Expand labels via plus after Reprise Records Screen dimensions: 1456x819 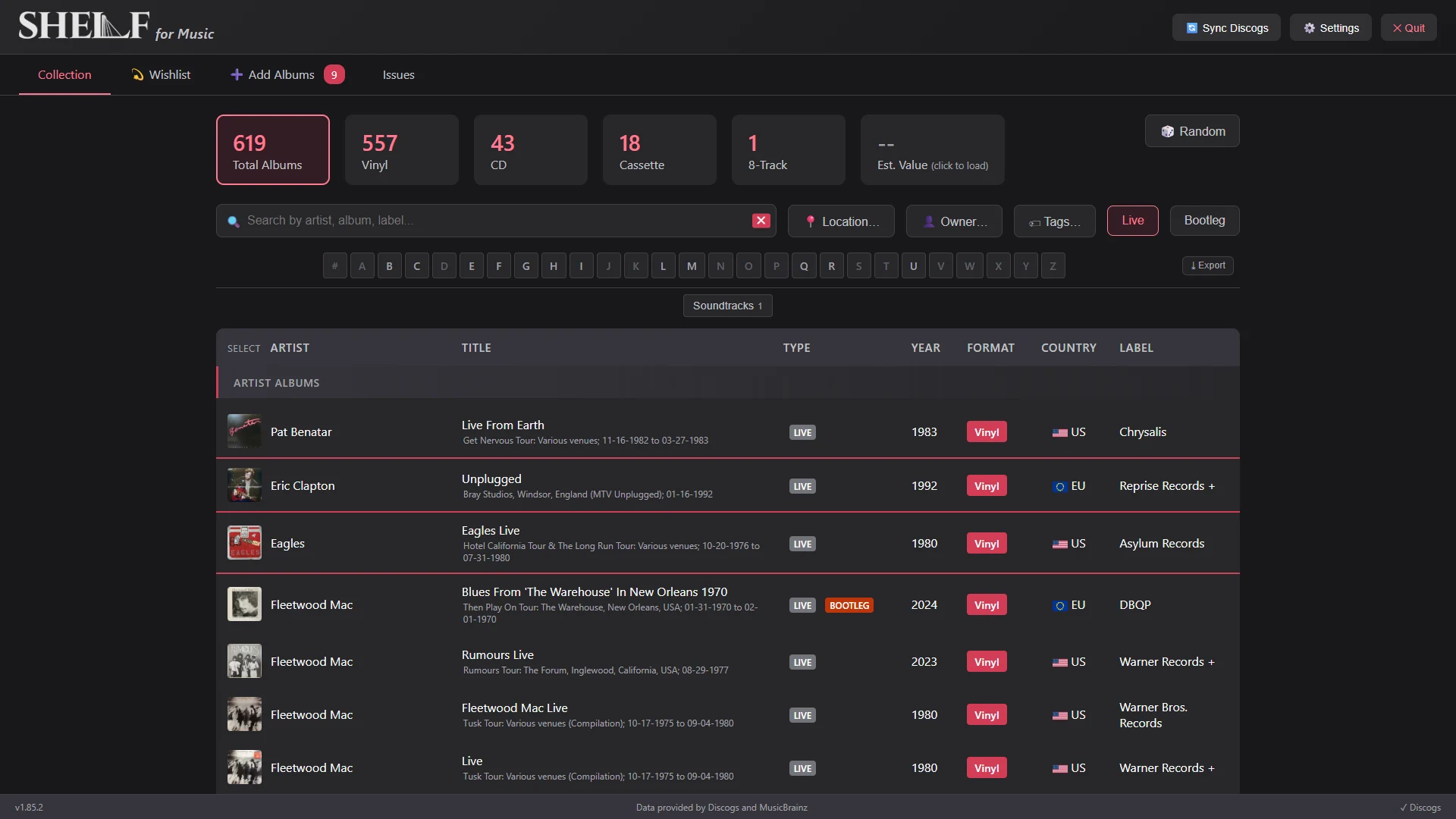coord(1212,486)
